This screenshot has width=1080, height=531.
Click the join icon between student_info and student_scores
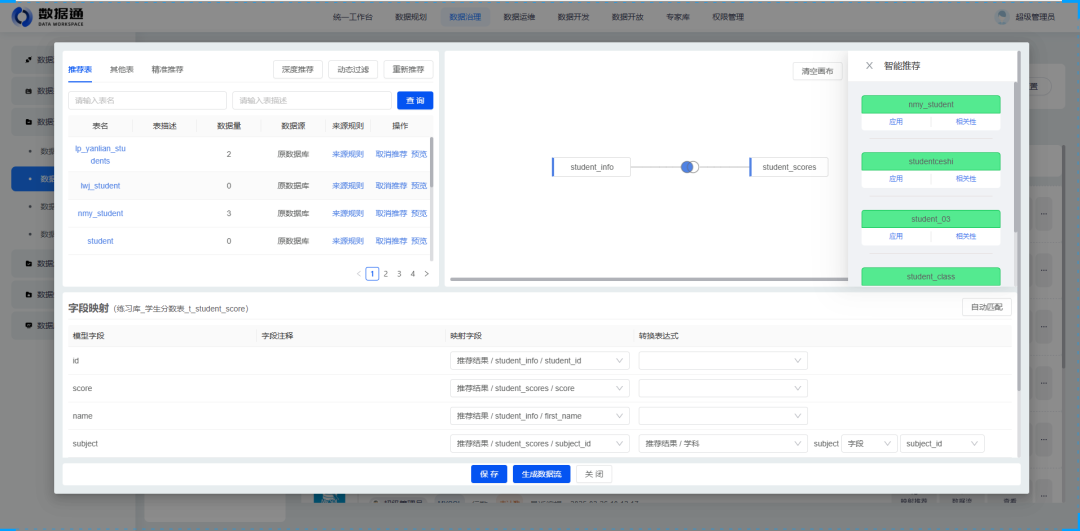tap(689, 167)
